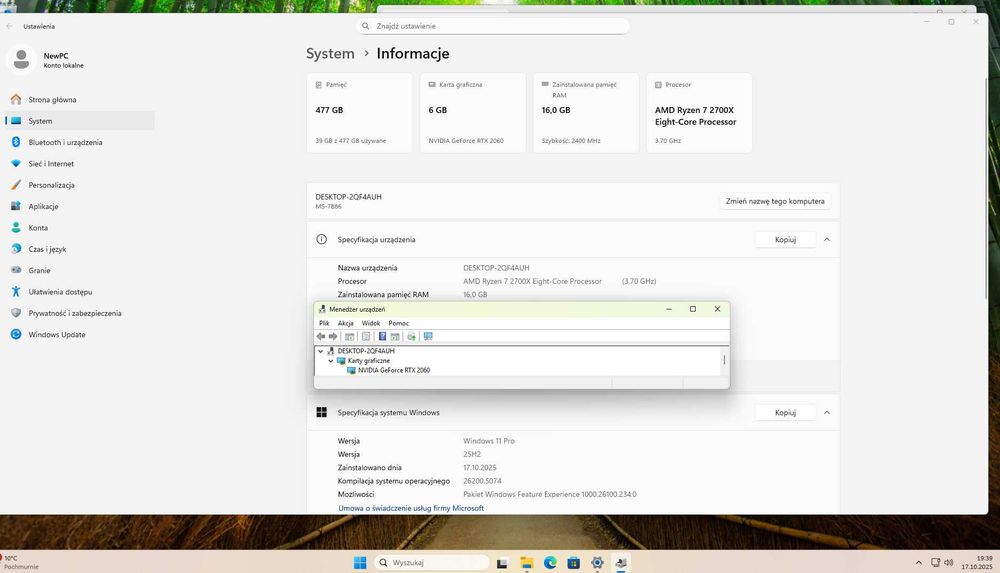Image resolution: width=1000 pixels, height=573 pixels.
Task: Click Windows 11 Pro version value
Action: (x=489, y=441)
